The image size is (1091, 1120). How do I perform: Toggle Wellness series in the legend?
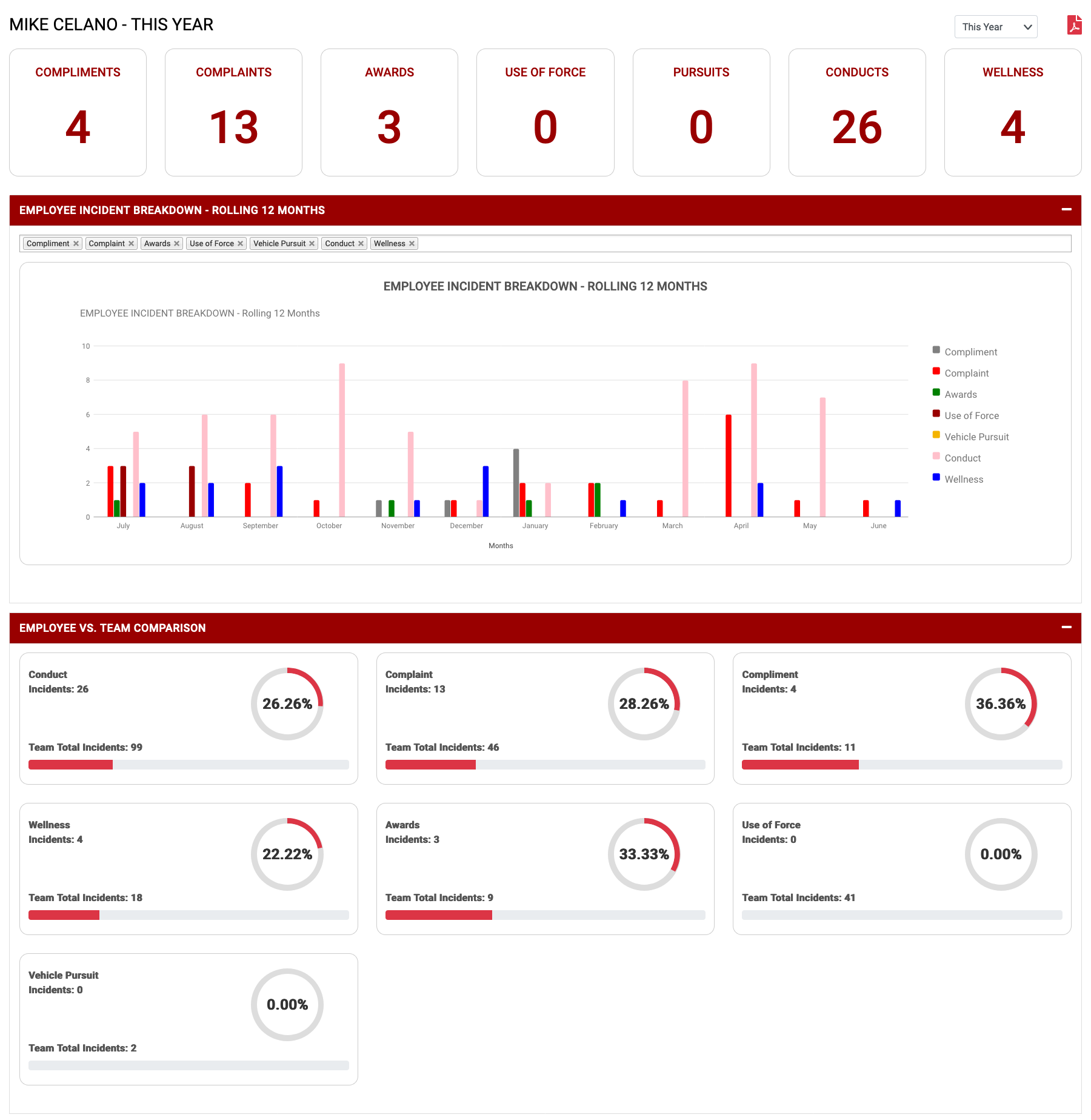coord(963,479)
